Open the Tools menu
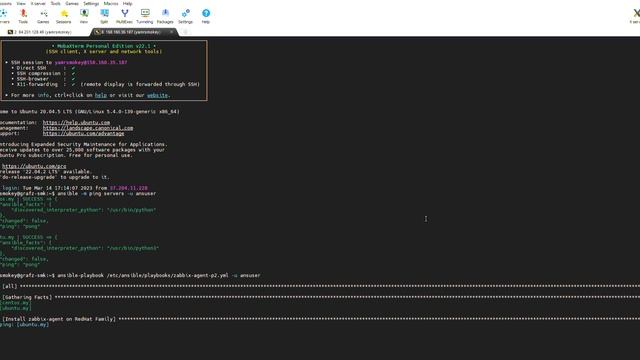The width and height of the screenshot is (640, 360). click(55, 3)
